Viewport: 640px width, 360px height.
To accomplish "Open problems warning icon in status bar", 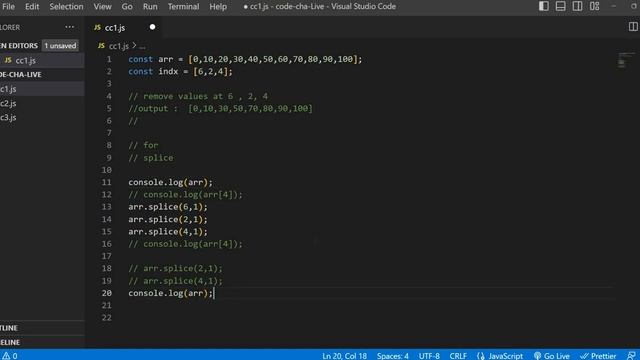I will [x=6, y=356].
